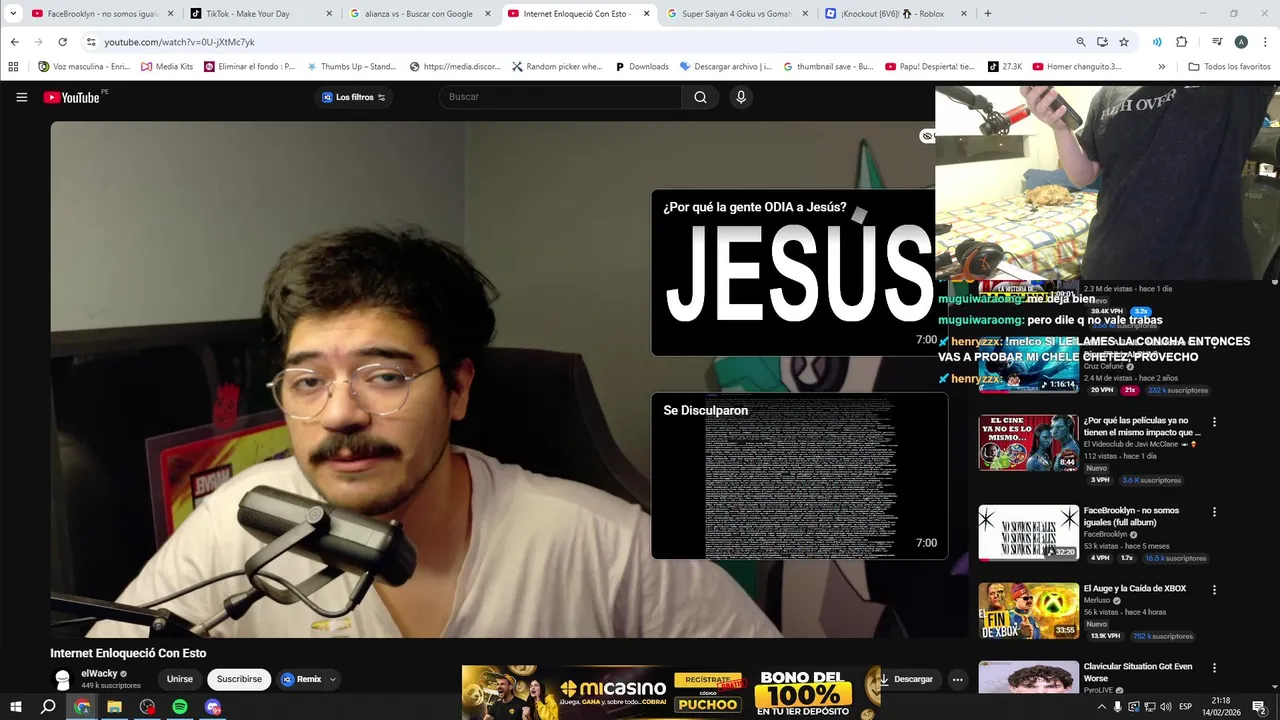This screenshot has width=1280, height=720.
Task: Open the YouTube hamburger guide menu
Action: pyautogui.click(x=21, y=97)
